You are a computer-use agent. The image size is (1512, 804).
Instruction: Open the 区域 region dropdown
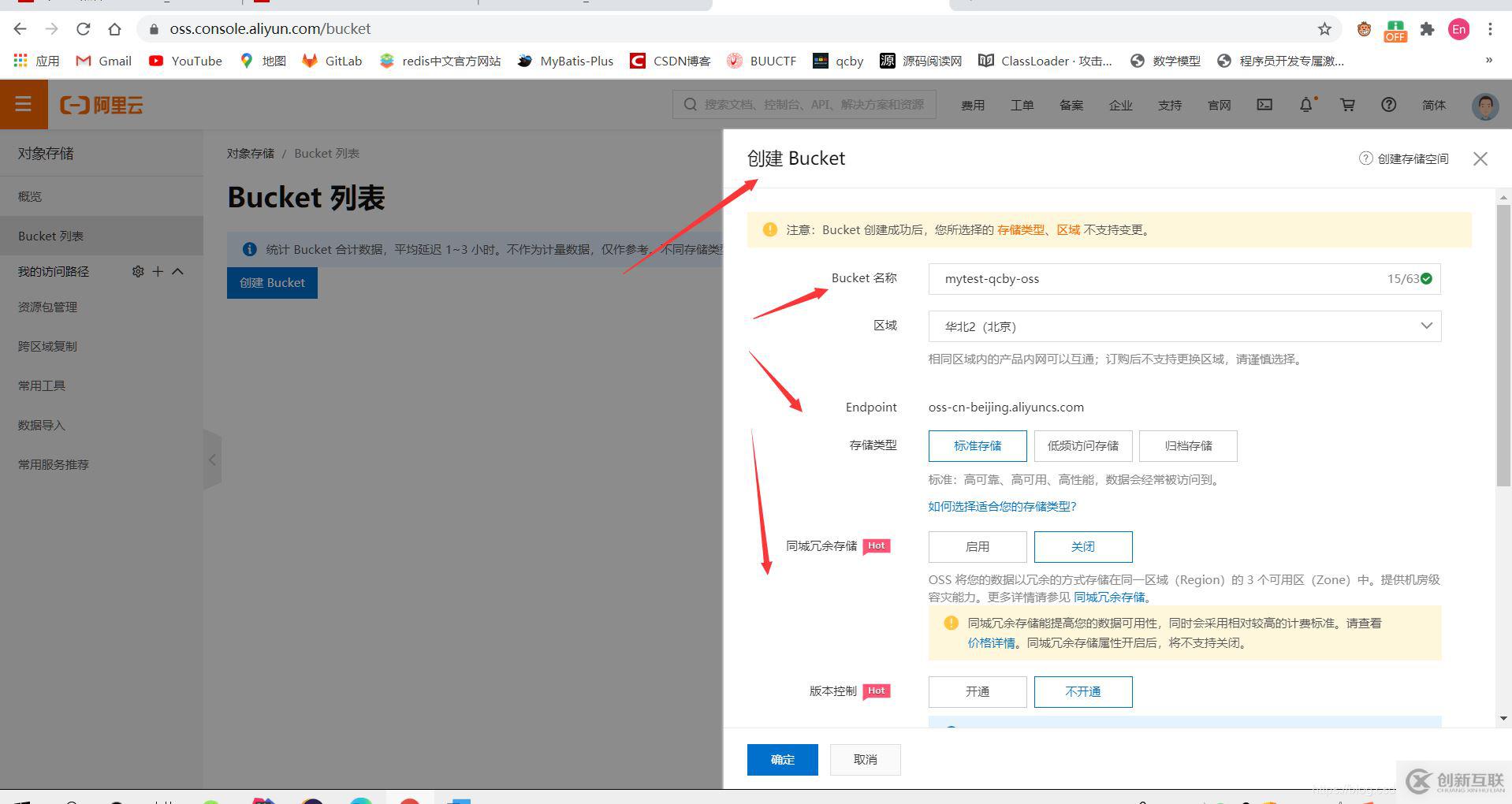tap(1425, 326)
